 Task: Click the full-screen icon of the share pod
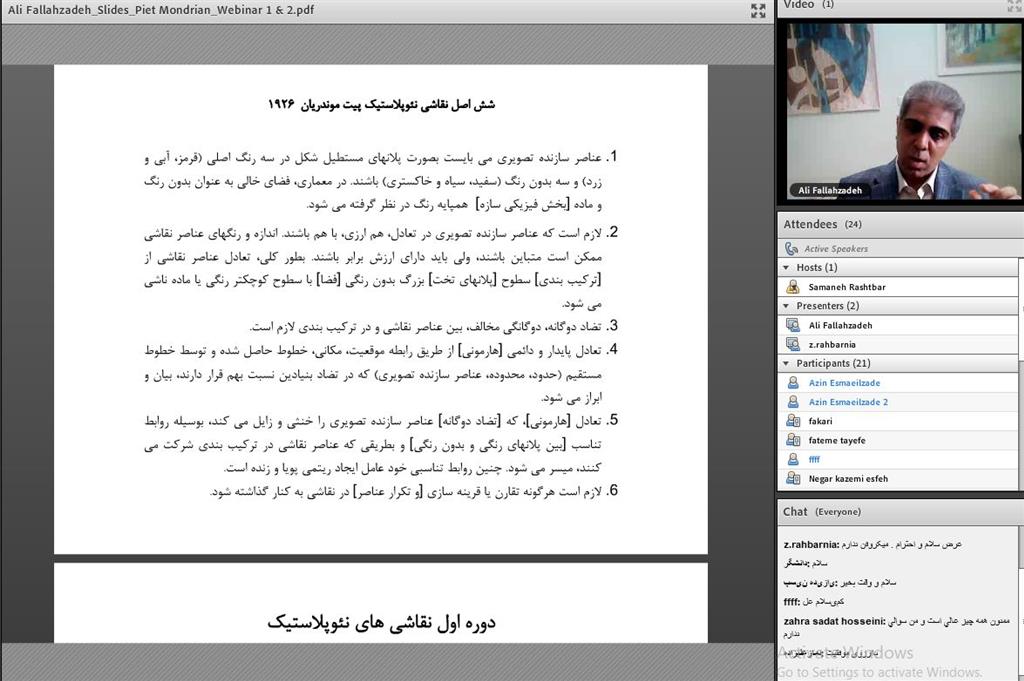click(758, 10)
